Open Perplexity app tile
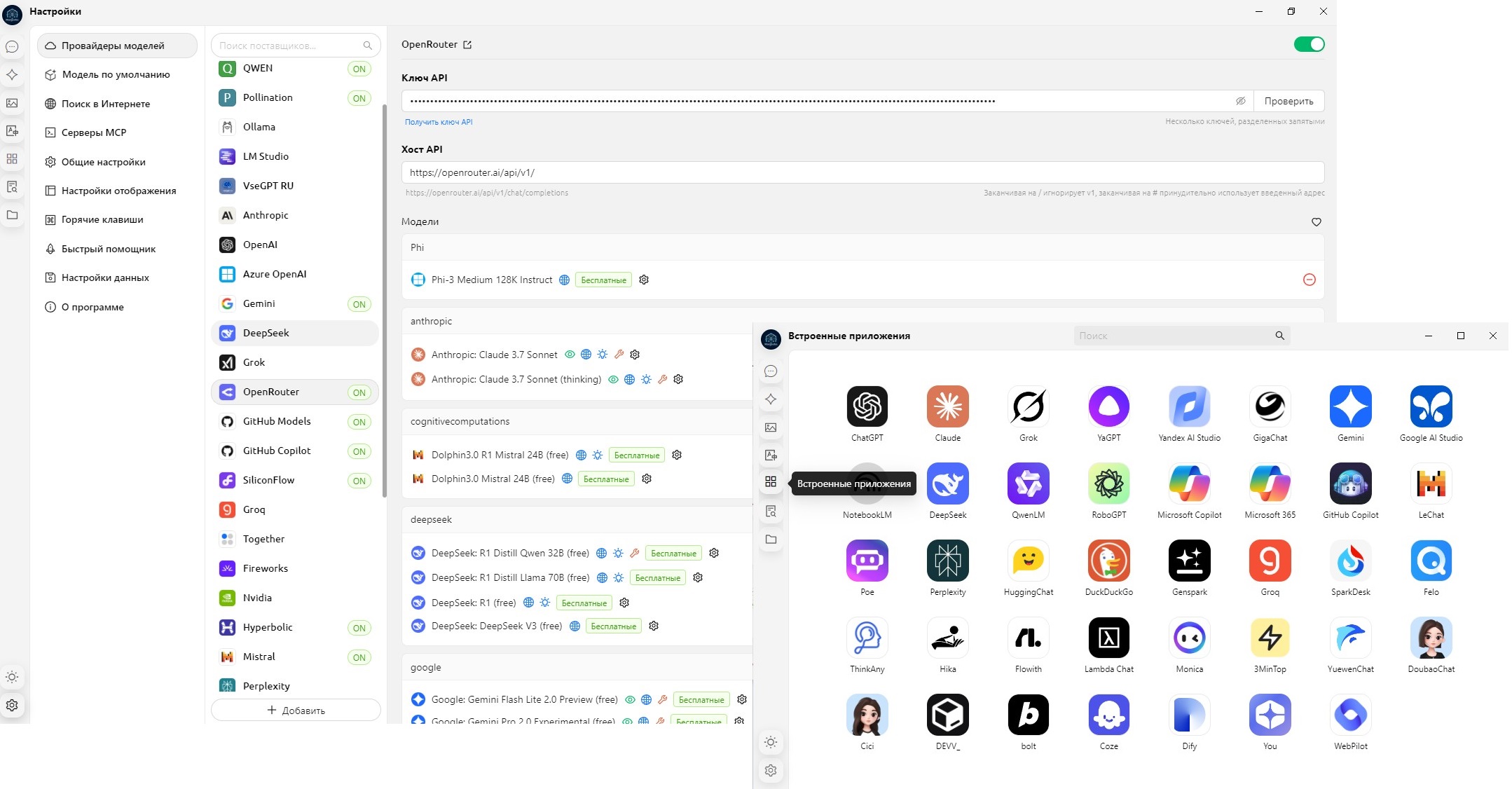Image resolution: width=1512 pixels, height=789 pixels. coord(947,561)
